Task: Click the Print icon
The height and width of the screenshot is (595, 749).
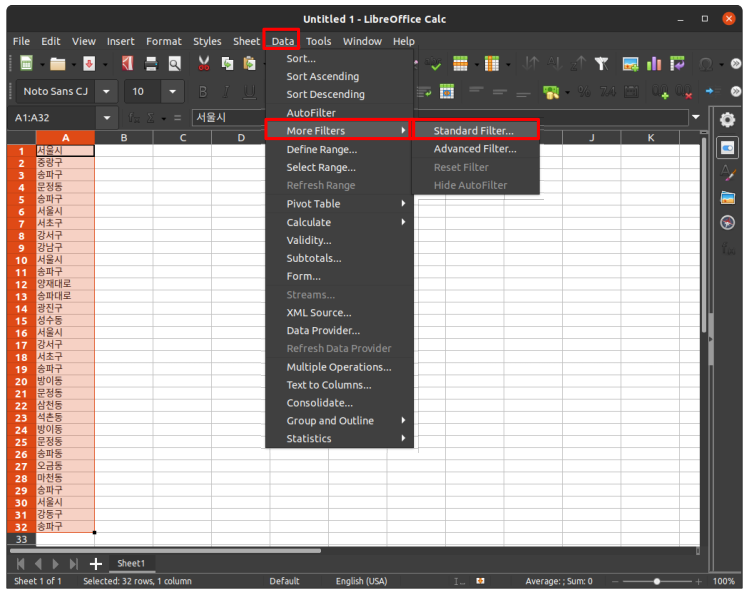Action: tap(151, 64)
